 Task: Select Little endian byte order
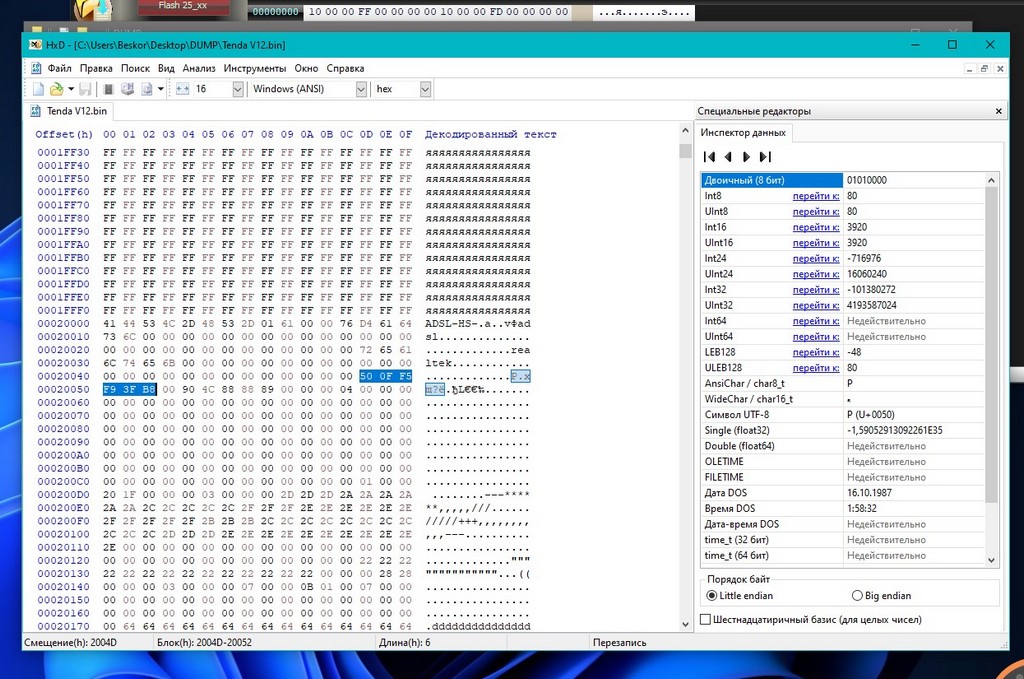[712, 596]
